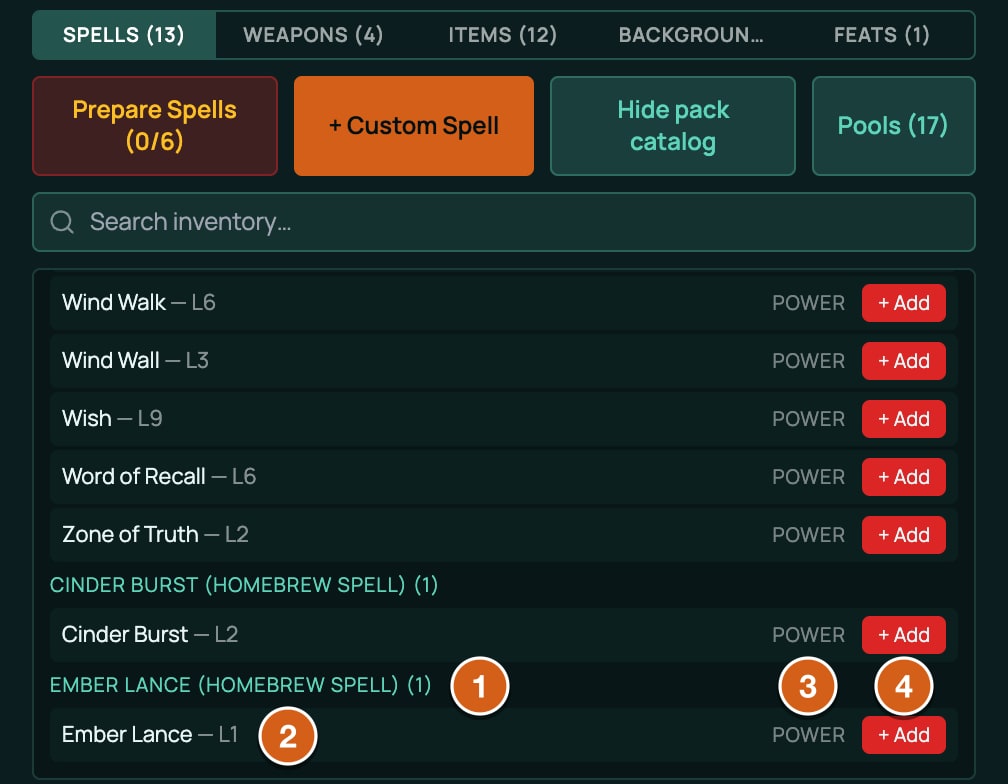Add the Zone of Truth spell
The height and width of the screenshot is (784, 1008).
904,535
